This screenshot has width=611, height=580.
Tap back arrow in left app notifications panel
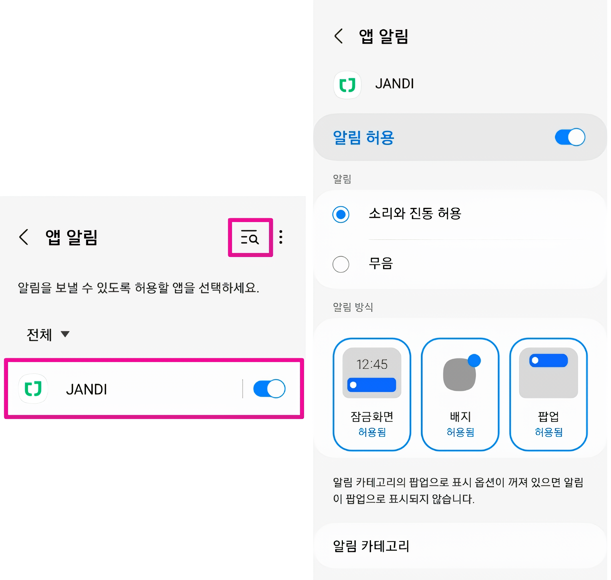point(24,237)
